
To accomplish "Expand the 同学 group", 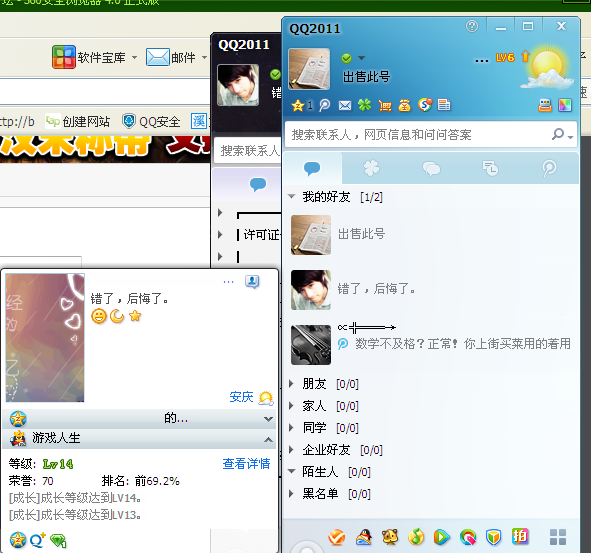I will pyautogui.click(x=291, y=427).
